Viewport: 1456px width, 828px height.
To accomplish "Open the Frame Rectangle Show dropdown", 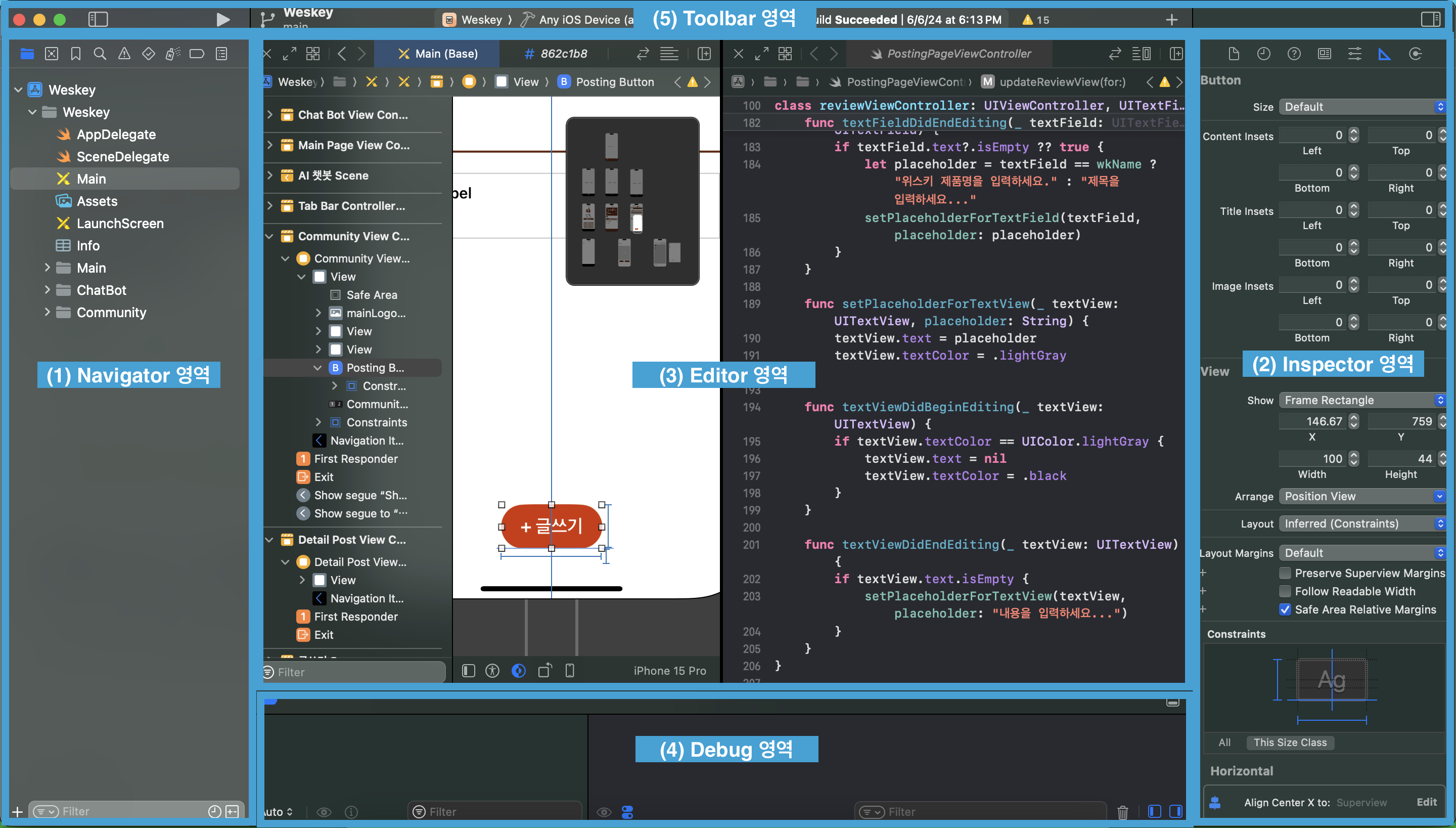I will click(x=1361, y=401).
